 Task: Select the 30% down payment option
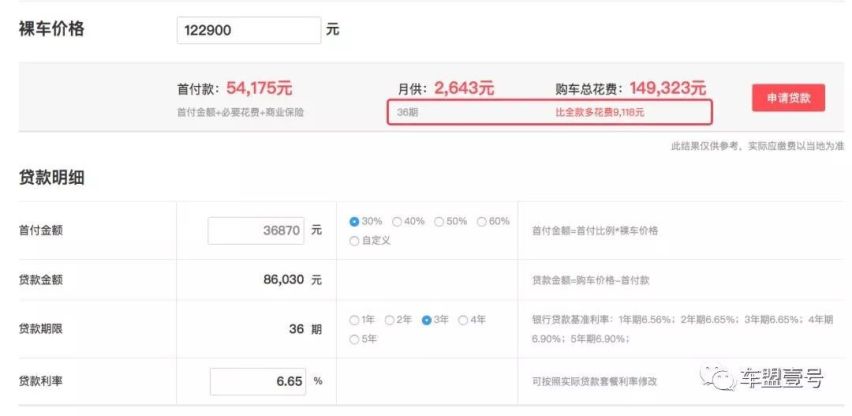355,222
